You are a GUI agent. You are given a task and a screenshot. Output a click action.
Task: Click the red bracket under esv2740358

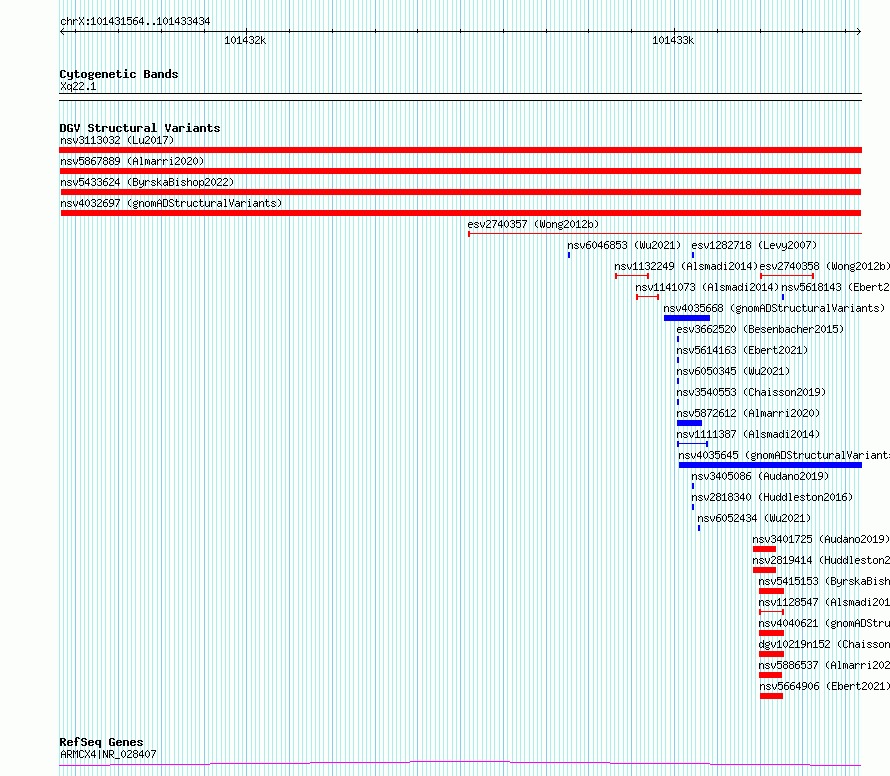[787, 275]
